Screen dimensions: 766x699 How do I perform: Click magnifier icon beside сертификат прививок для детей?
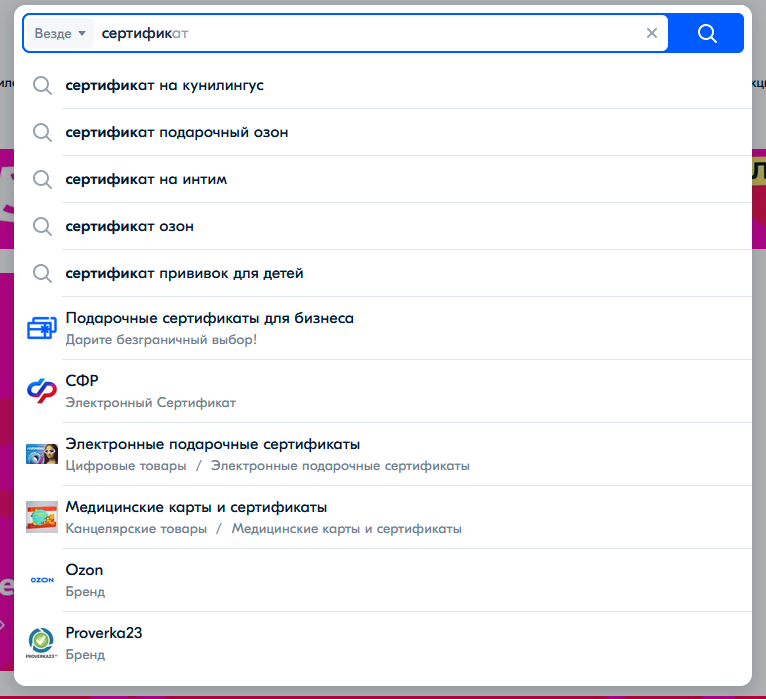point(42,273)
